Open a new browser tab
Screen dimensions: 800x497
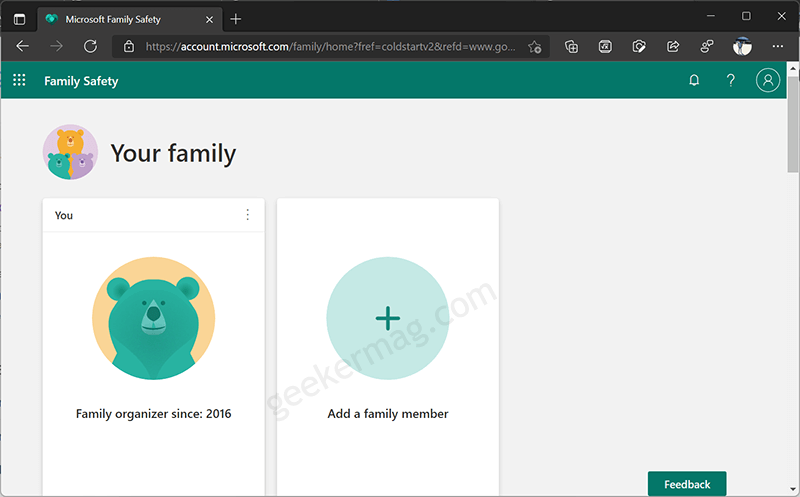[235, 19]
